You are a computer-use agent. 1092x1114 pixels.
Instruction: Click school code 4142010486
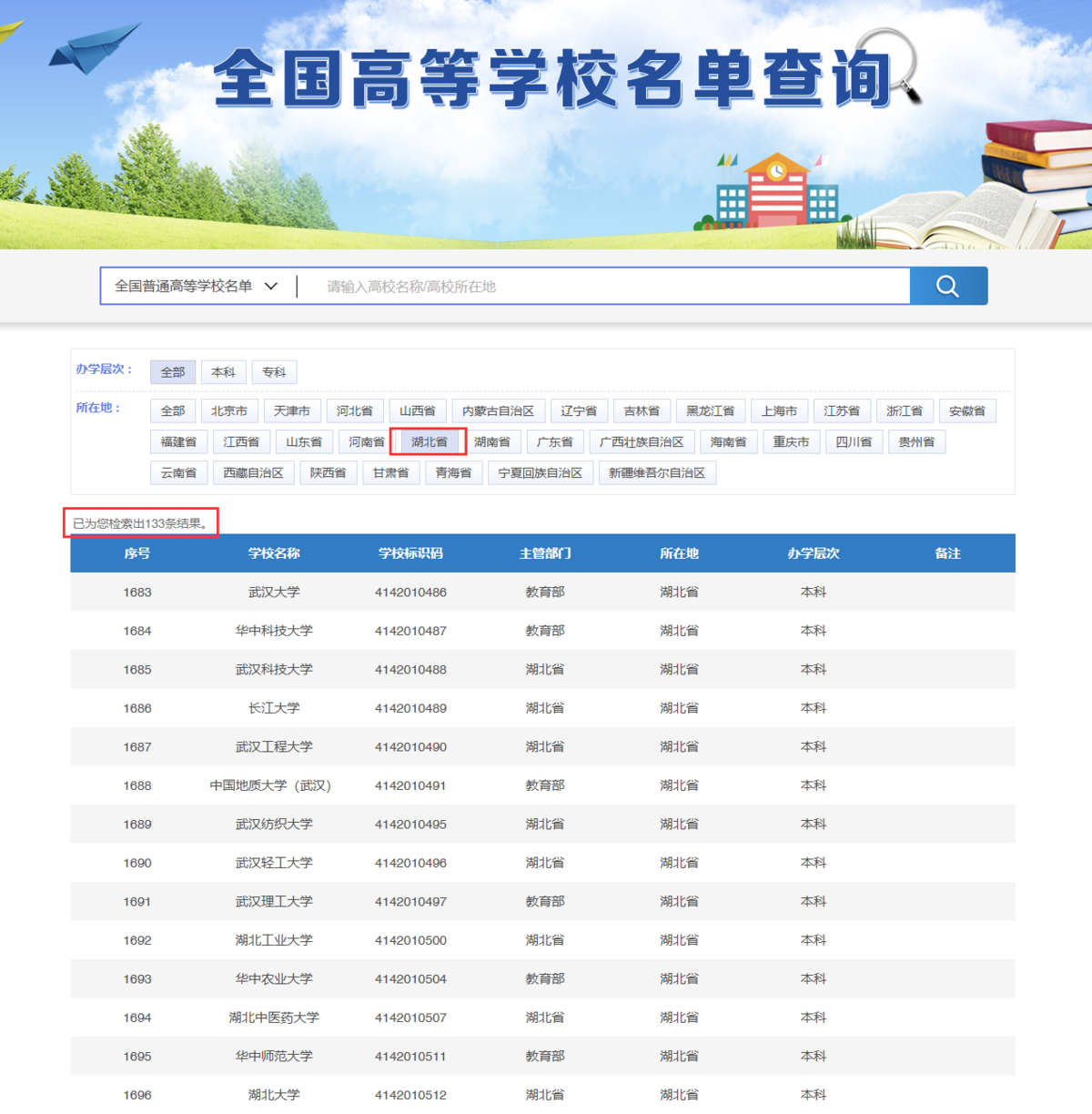(x=410, y=592)
